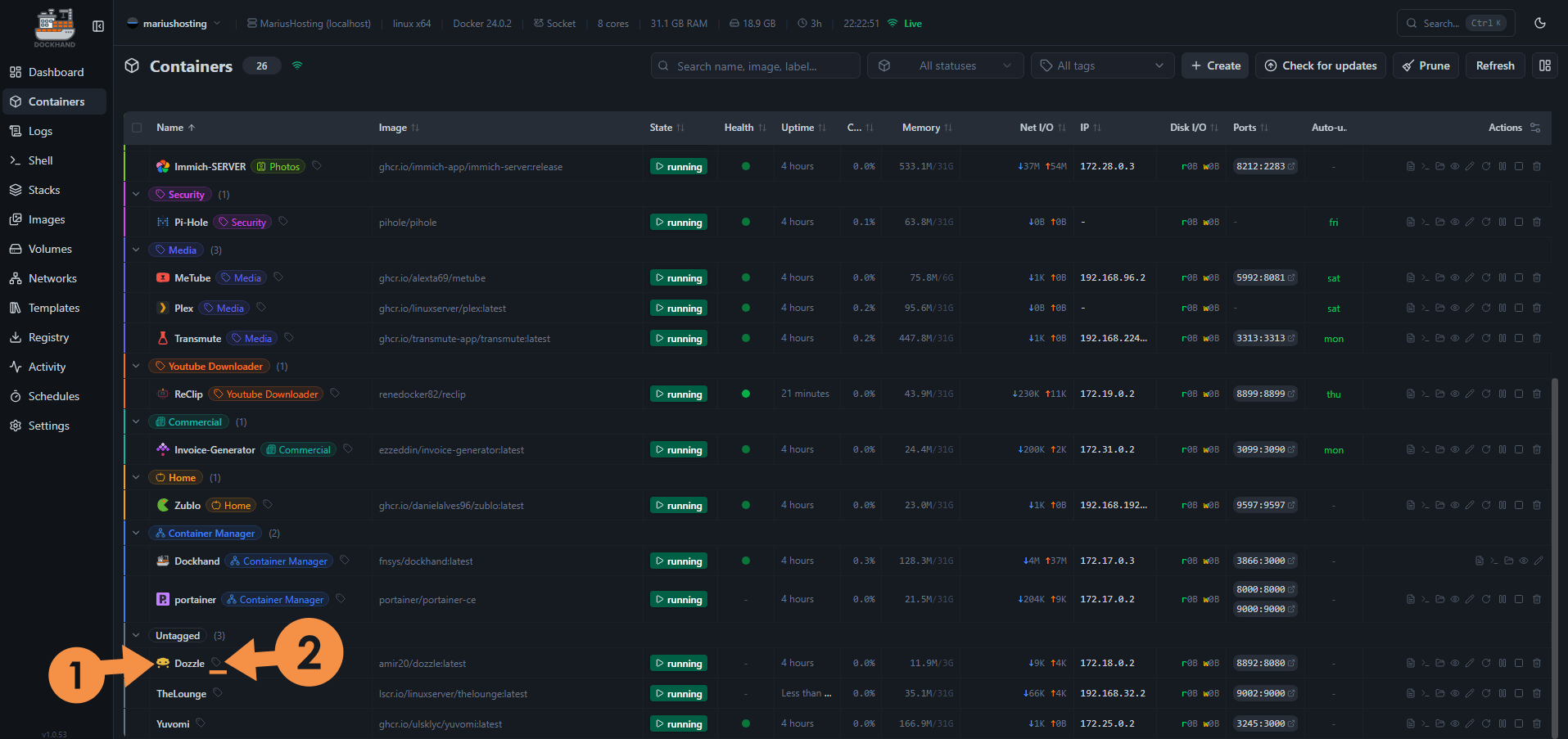
Task: Edit the Transmute container with pencil icon
Action: tap(1470, 338)
